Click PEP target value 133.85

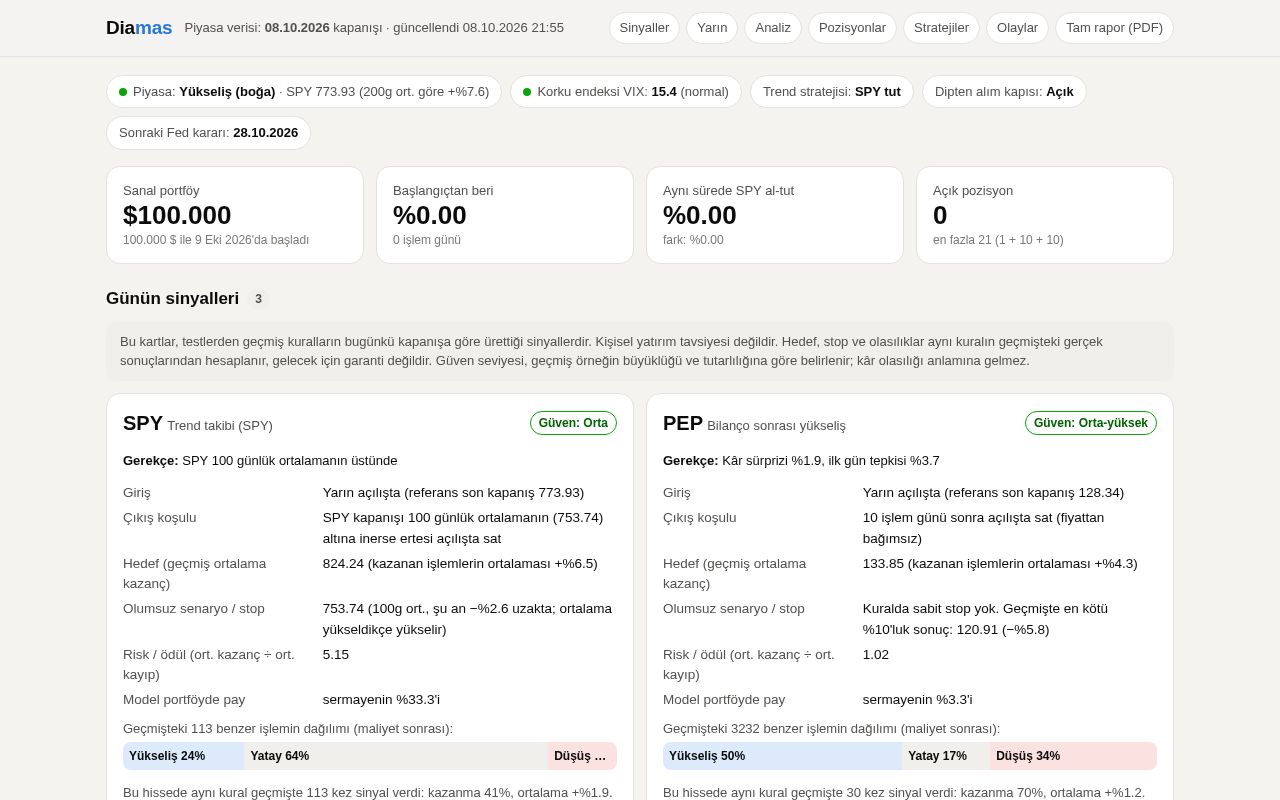[x=1000, y=563]
